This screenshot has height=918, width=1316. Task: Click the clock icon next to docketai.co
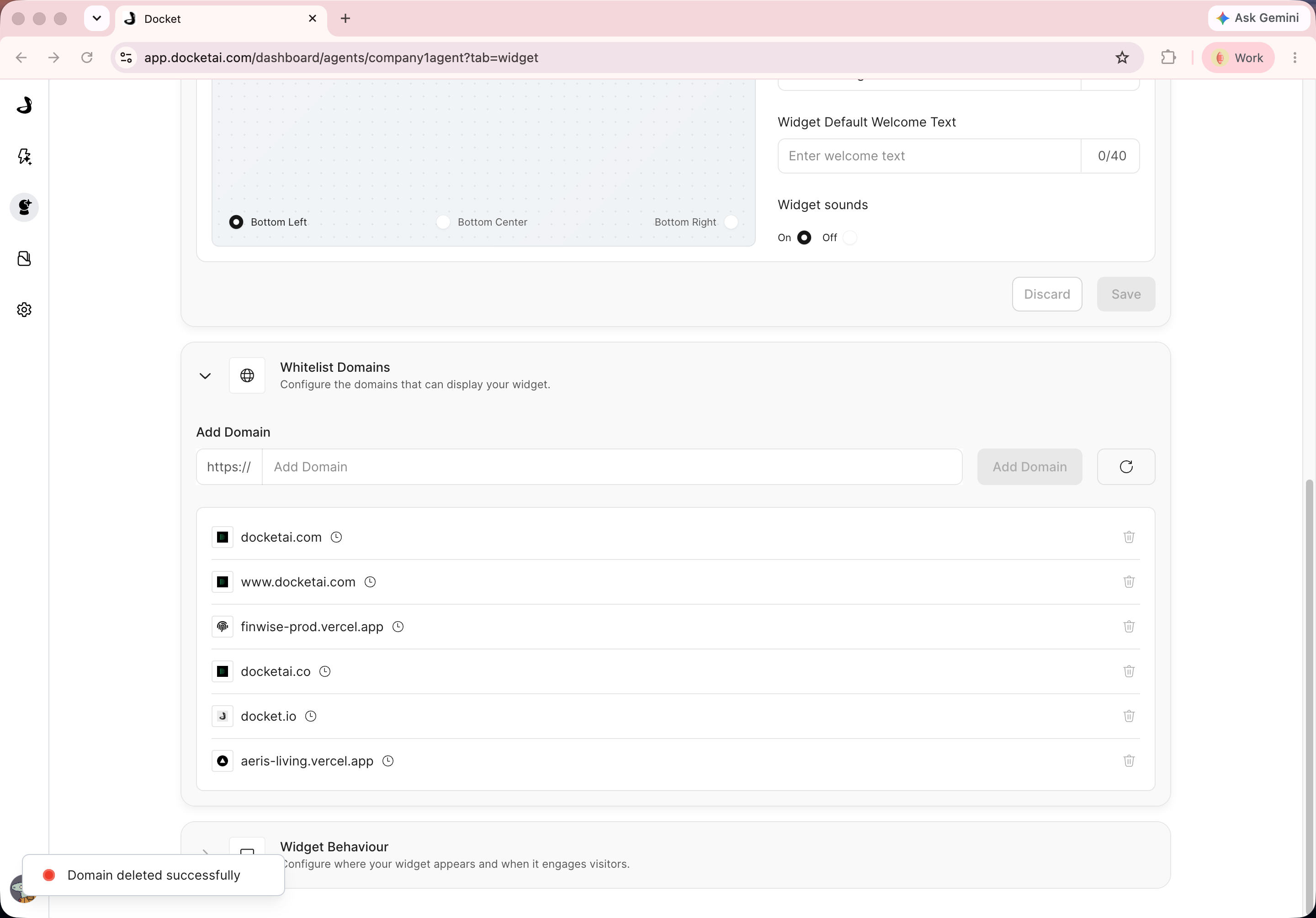(325, 671)
